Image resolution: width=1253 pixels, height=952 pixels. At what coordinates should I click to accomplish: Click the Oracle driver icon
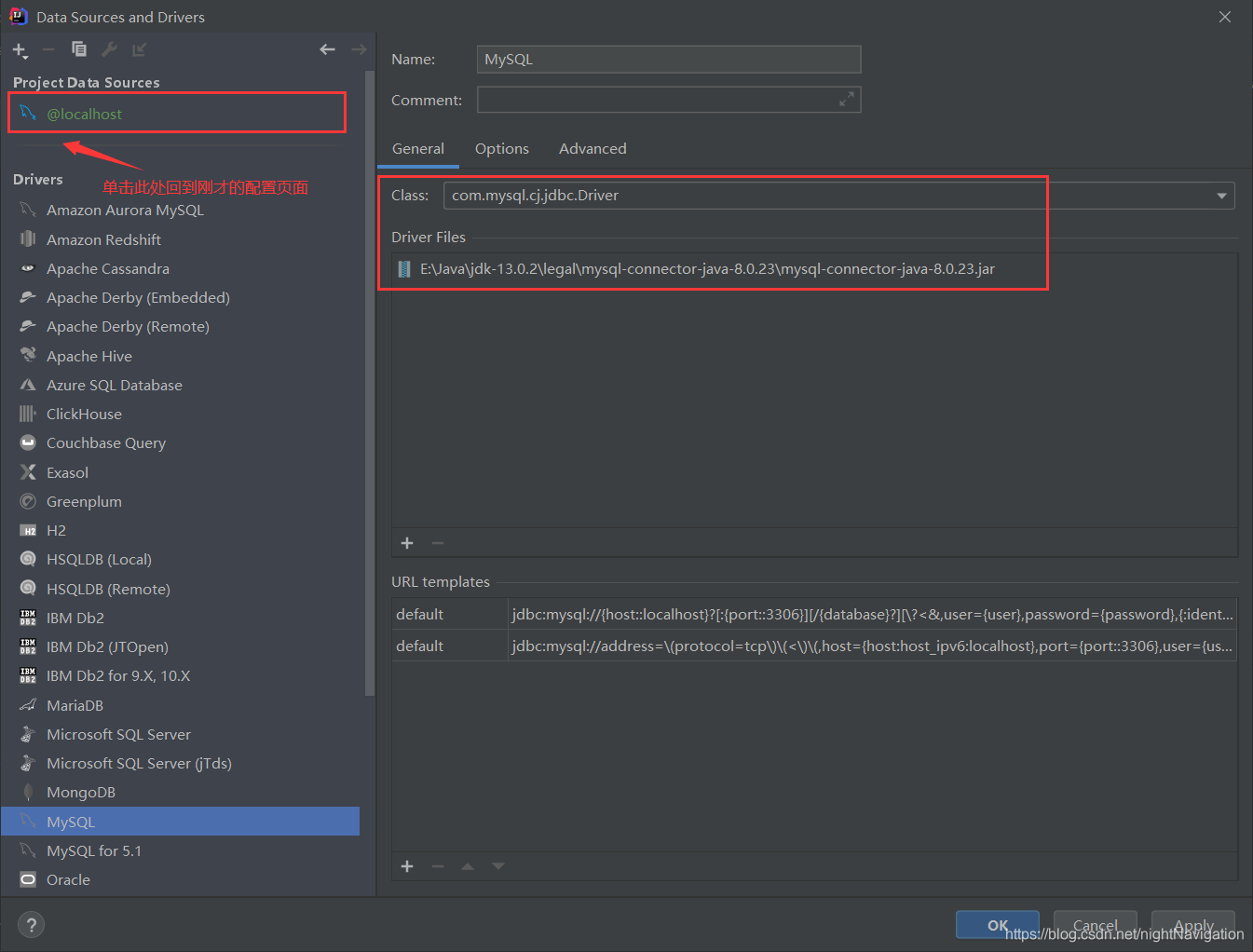tap(28, 879)
